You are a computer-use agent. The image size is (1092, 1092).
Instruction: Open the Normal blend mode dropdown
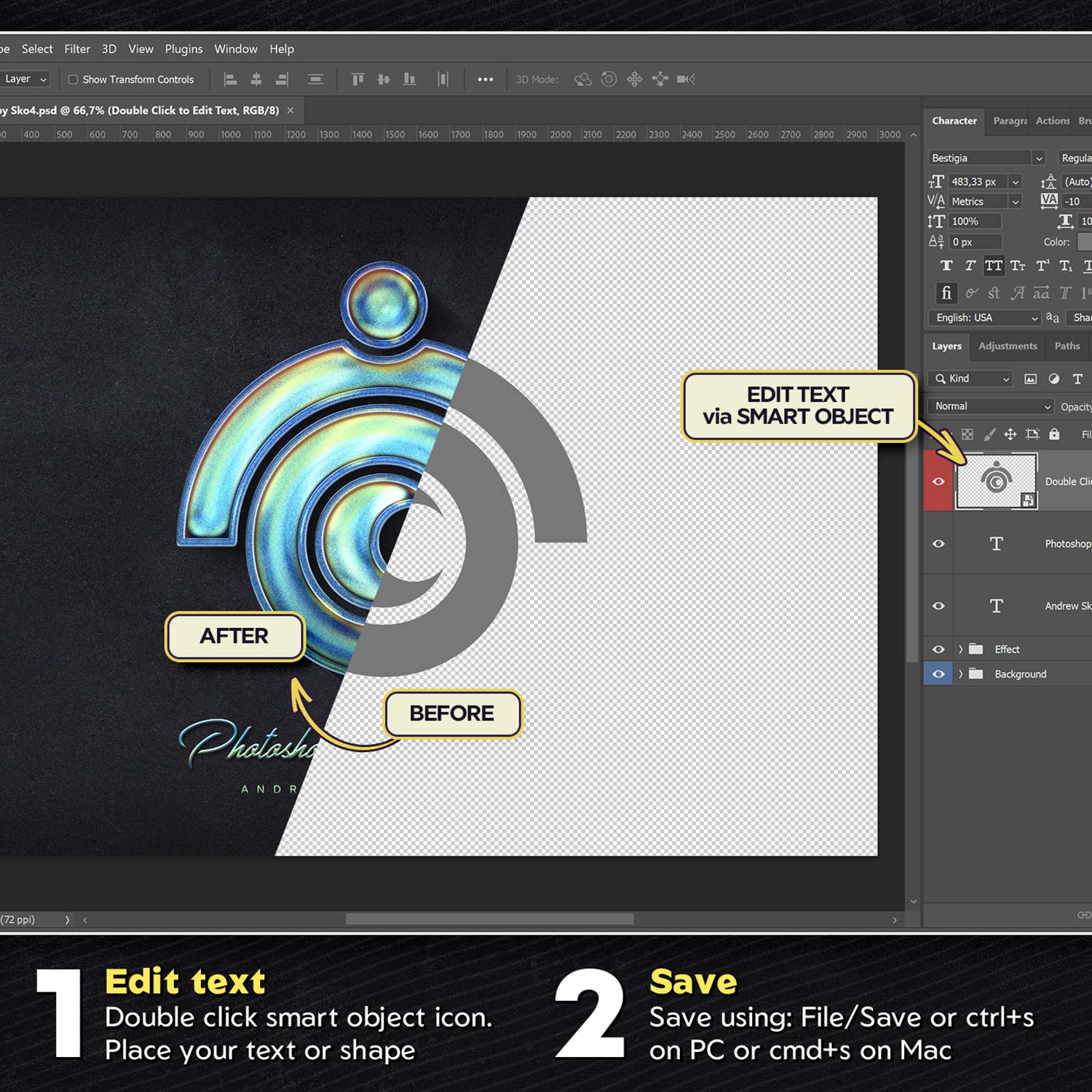[x=991, y=406]
